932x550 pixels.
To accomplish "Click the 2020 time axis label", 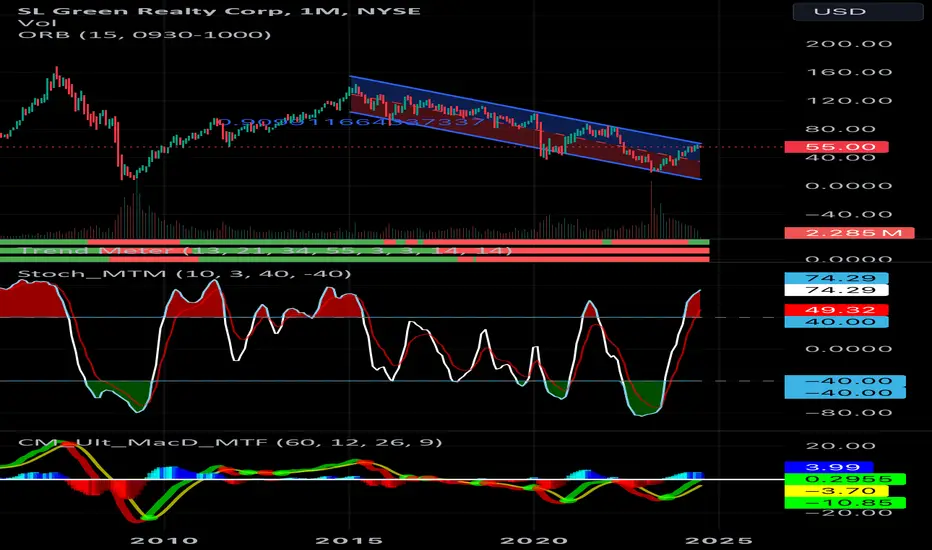I will (x=534, y=540).
